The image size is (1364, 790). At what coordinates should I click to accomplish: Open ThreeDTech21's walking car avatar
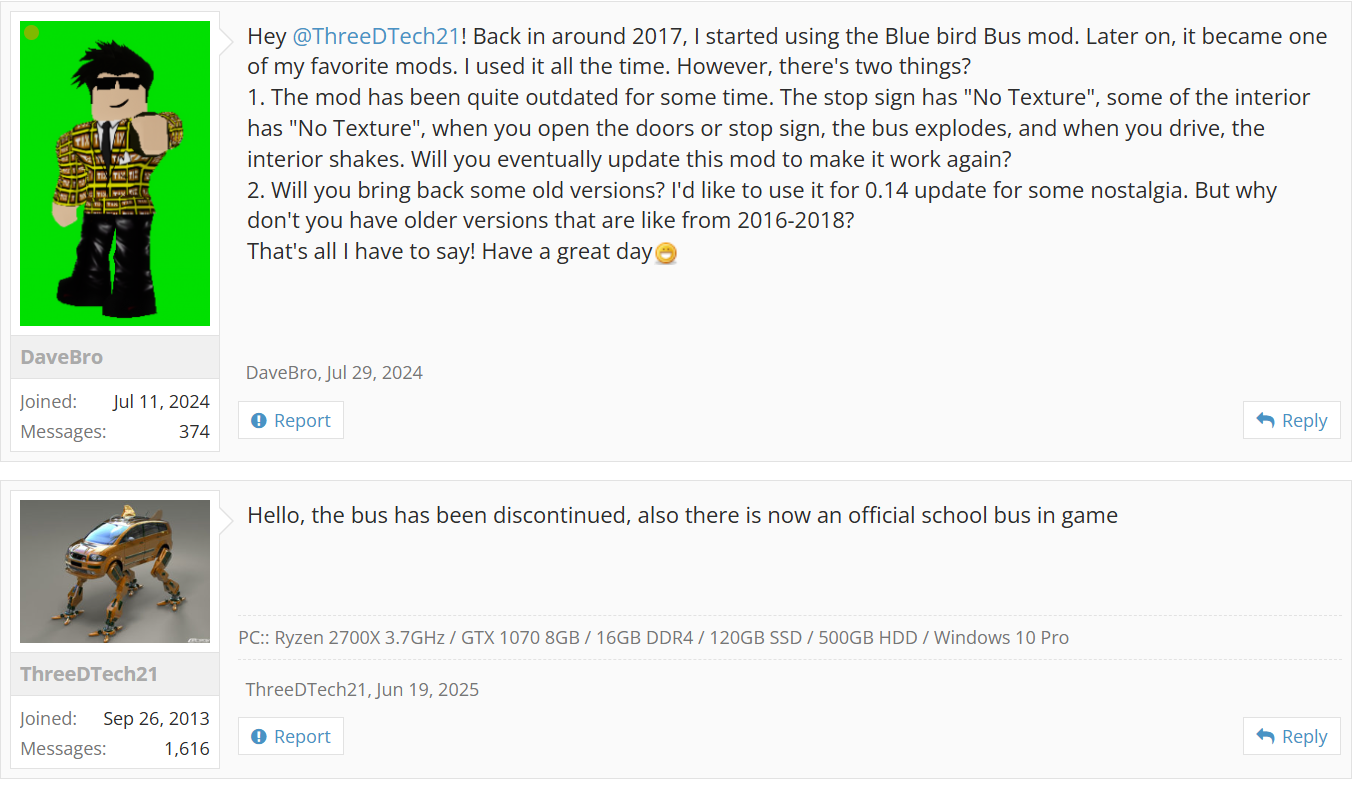tap(115, 572)
